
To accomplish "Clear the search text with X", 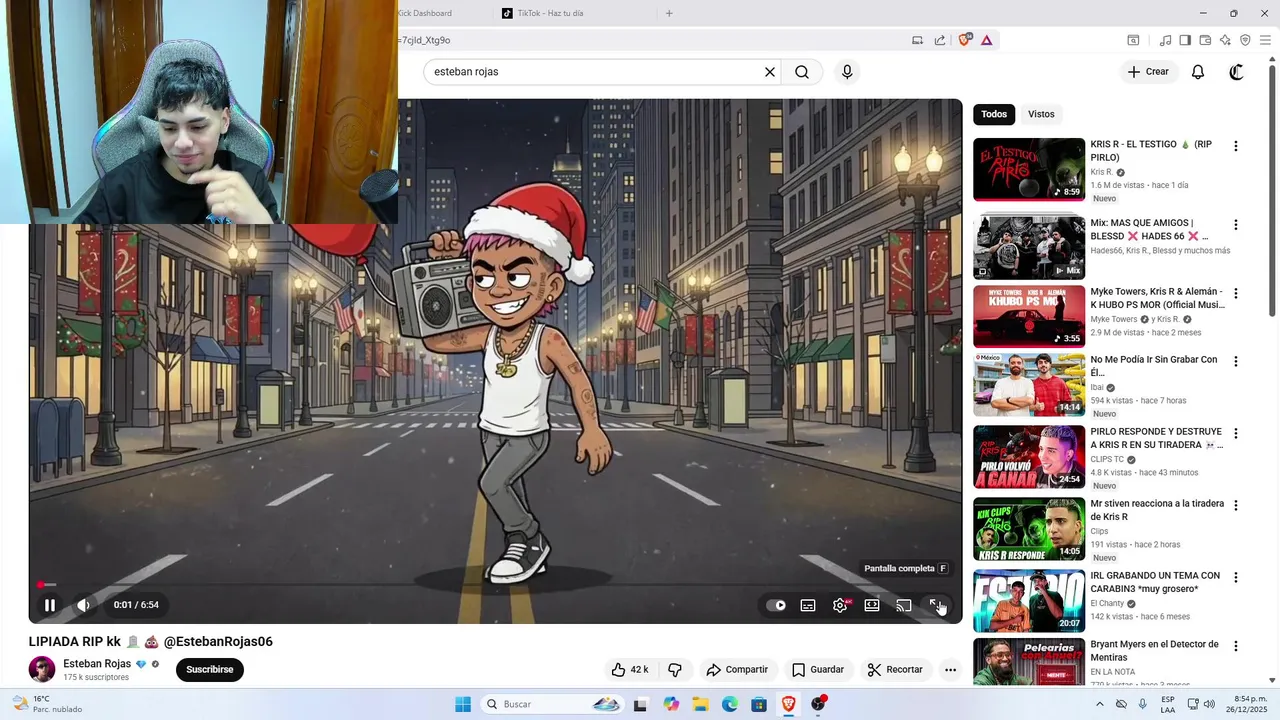I will point(770,72).
